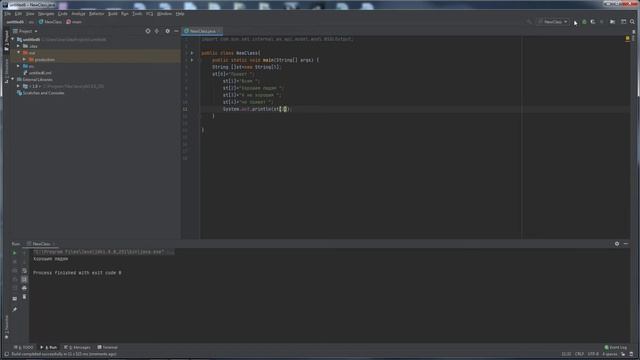Click Search Everywhere magnifier icon
Screen dimensions: 640x360
point(632,22)
